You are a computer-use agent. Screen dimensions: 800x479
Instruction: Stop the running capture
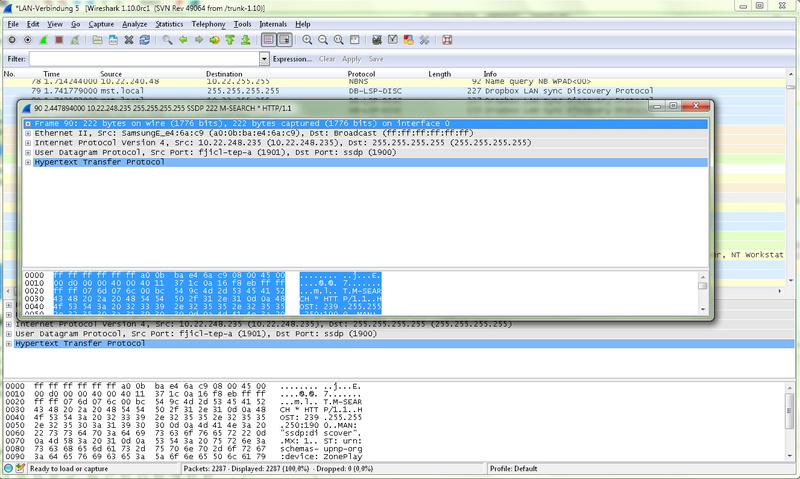pyautogui.click(x=59, y=40)
